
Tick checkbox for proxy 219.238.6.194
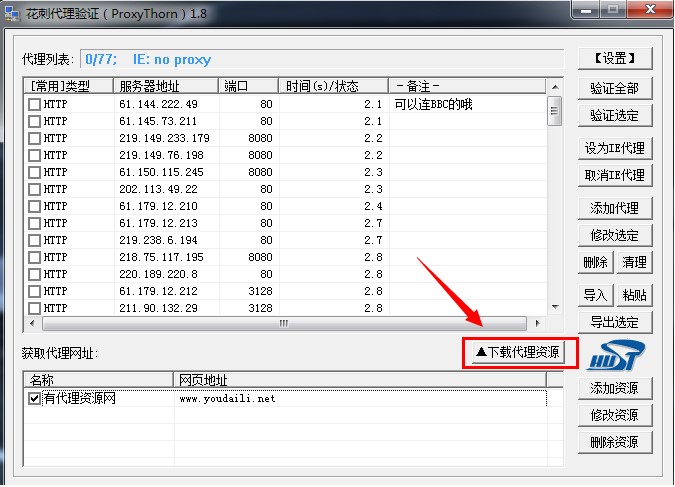click(x=34, y=241)
